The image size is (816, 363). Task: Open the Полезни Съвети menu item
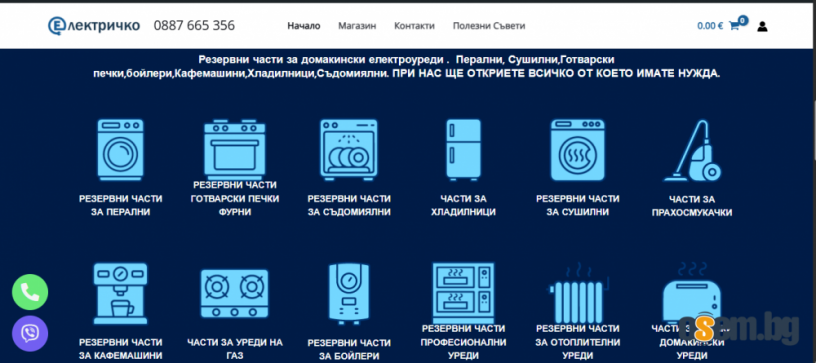pos(489,25)
